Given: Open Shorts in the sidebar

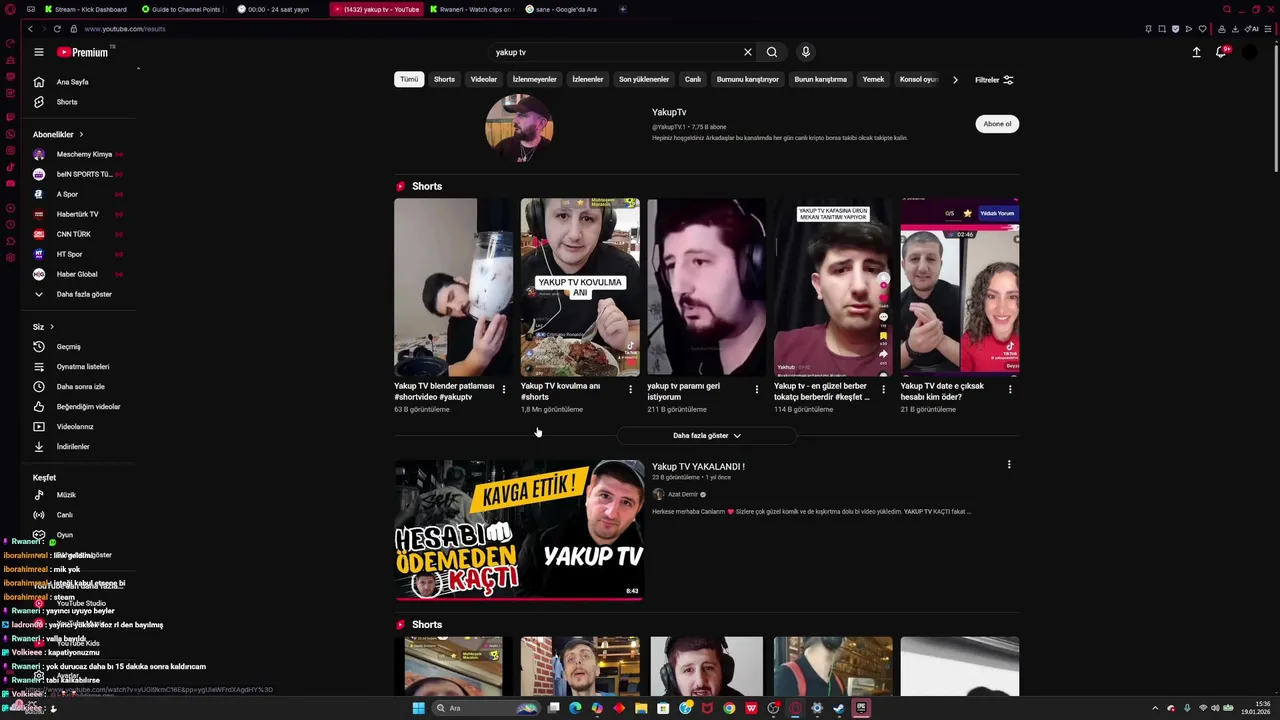Looking at the screenshot, I should (78, 102).
